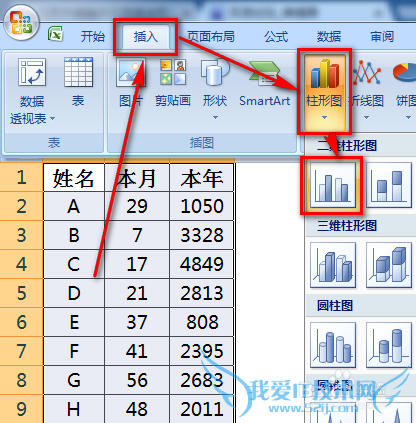Click the cell containing 41
This screenshot has width=416, height=423.
tap(137, 351)
